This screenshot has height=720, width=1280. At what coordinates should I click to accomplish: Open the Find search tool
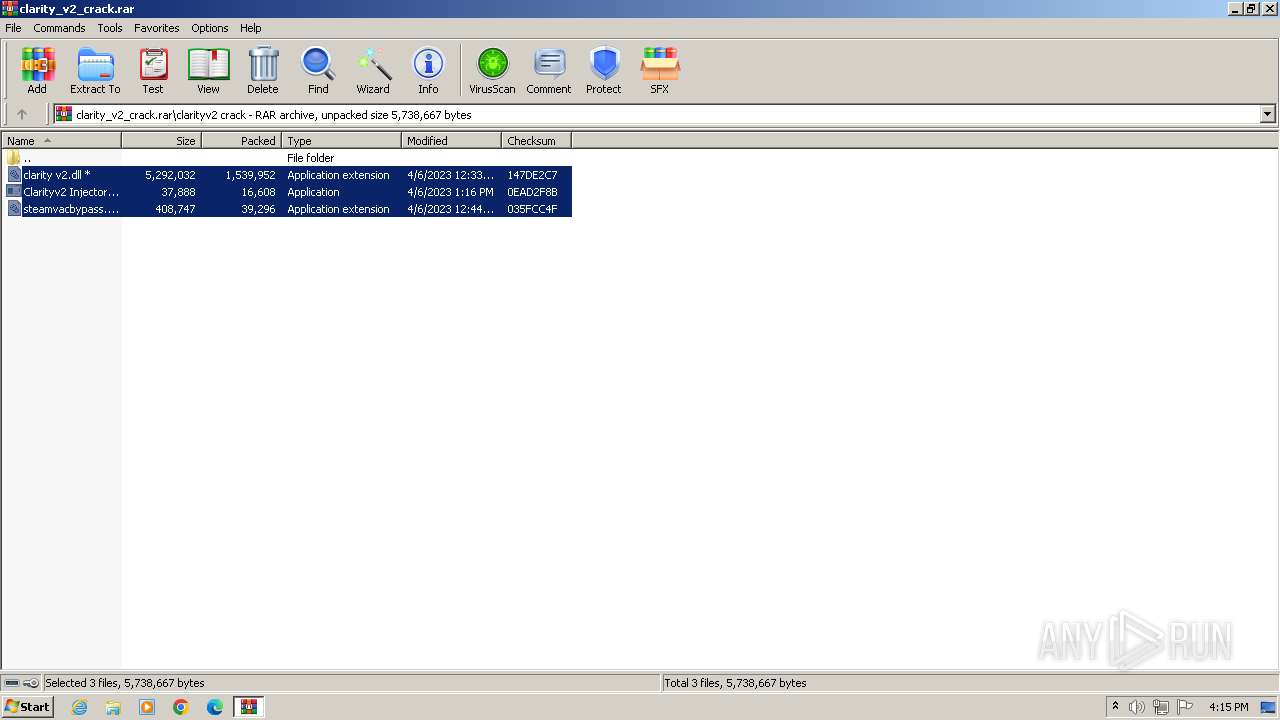point(318,70)
